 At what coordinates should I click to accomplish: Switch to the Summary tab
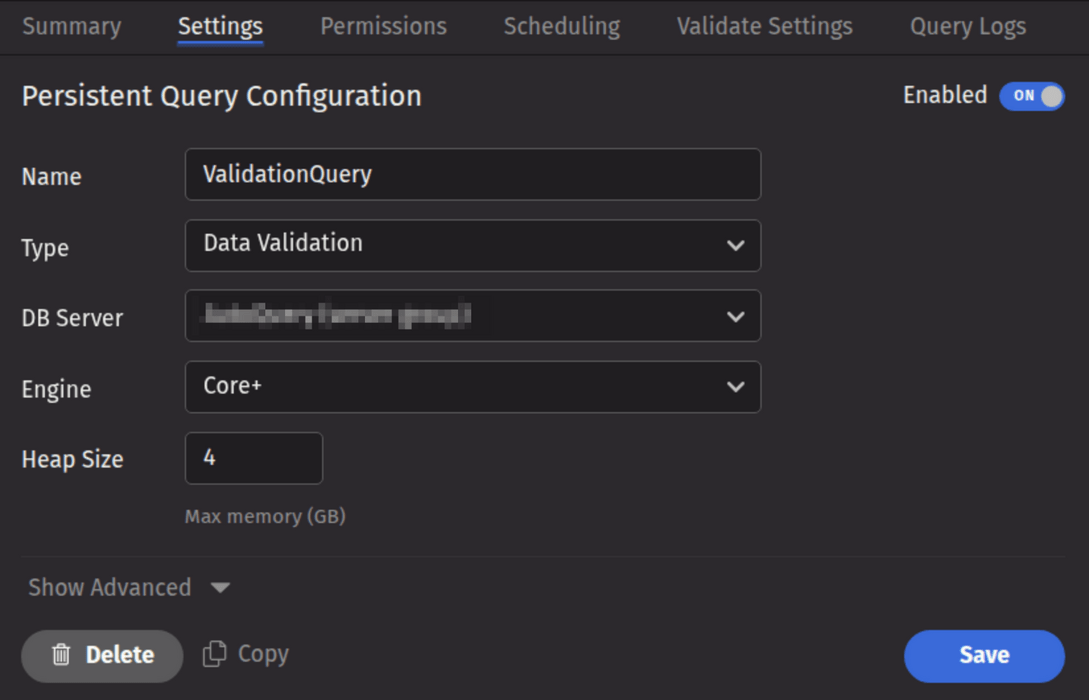pyautogui.click(x=71, y=27)
